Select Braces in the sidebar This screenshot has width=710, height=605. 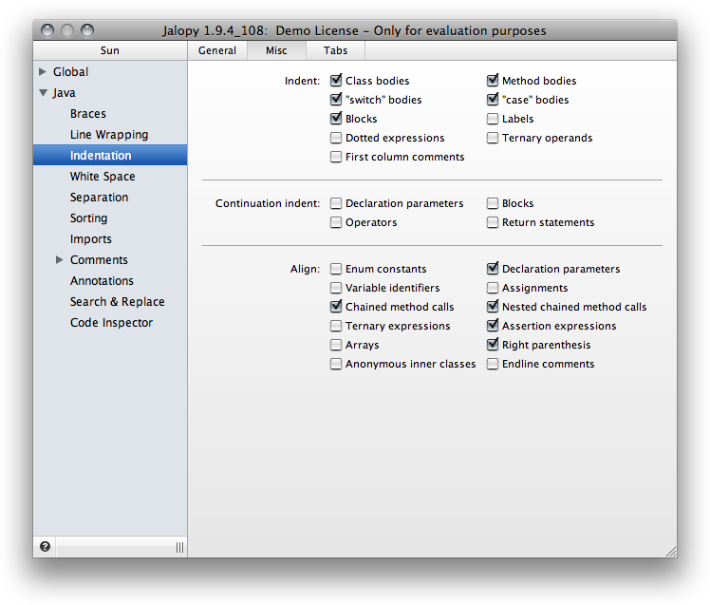110,114
